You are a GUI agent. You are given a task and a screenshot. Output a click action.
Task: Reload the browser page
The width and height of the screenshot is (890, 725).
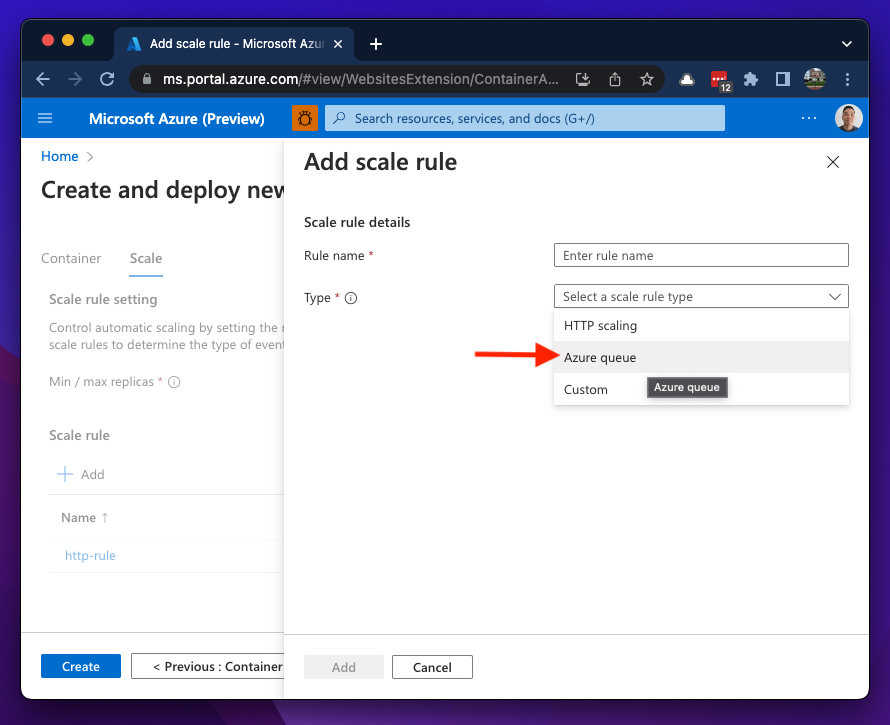coord(107,79)
